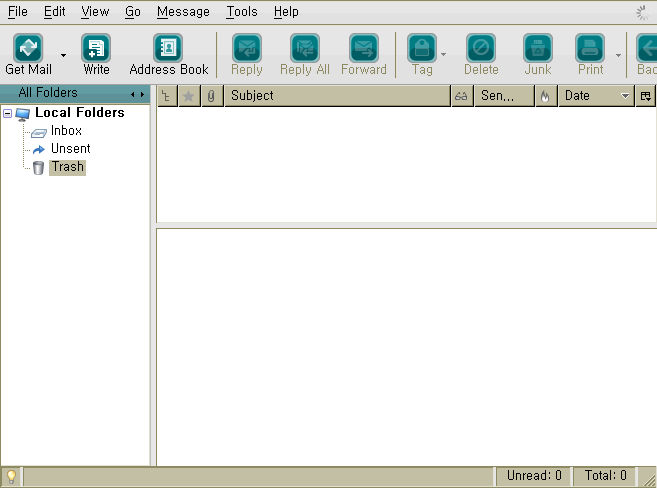Open the Help menu
Viewport: 657px width, 488px height.
(x=286, y=12)
